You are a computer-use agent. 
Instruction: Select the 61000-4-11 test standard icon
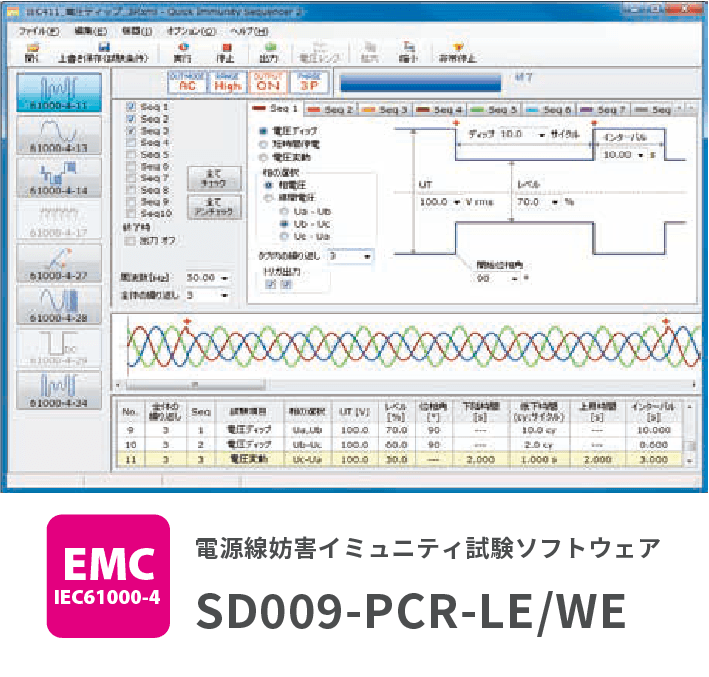(x=59, y=93)
